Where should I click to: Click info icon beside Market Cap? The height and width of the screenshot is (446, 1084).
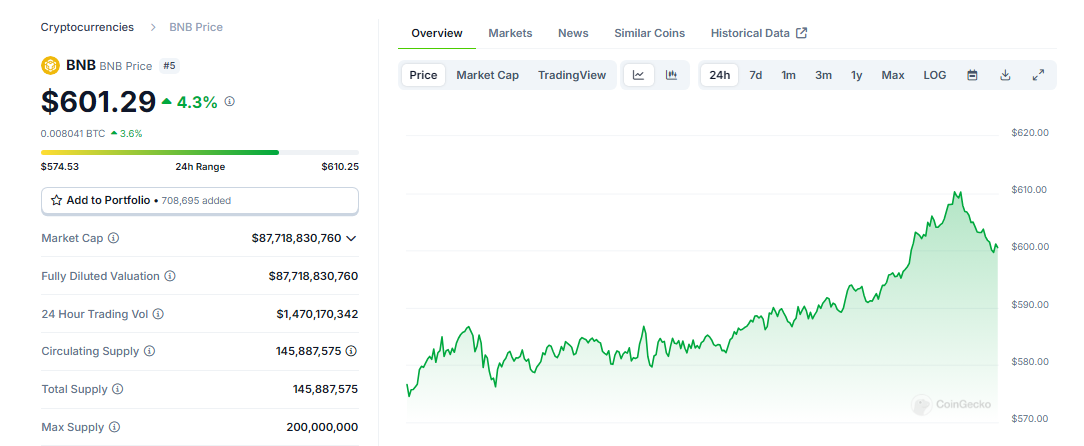[x=113, y=238]
